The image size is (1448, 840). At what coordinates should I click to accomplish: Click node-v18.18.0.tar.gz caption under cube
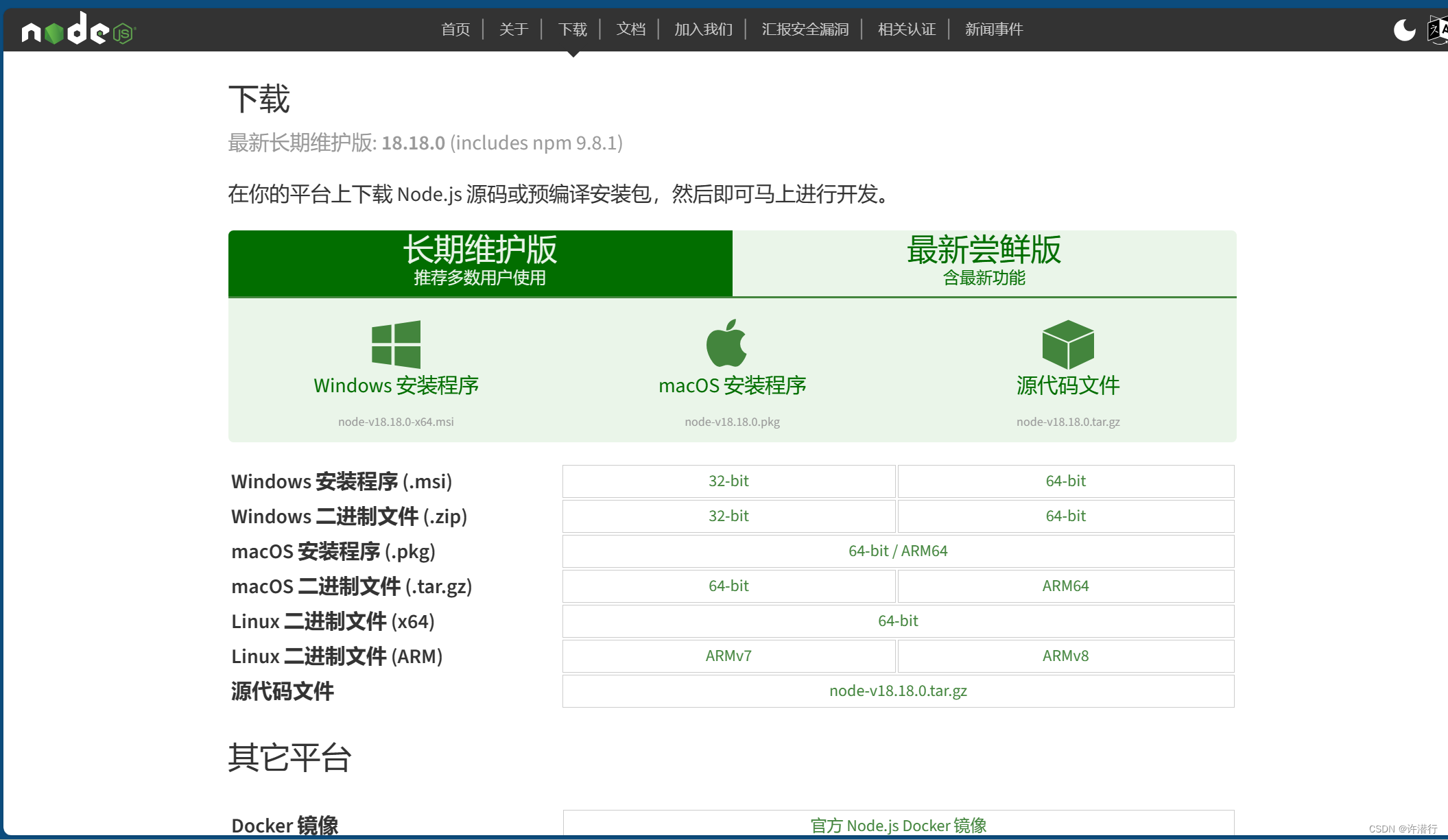[1068, 422]
